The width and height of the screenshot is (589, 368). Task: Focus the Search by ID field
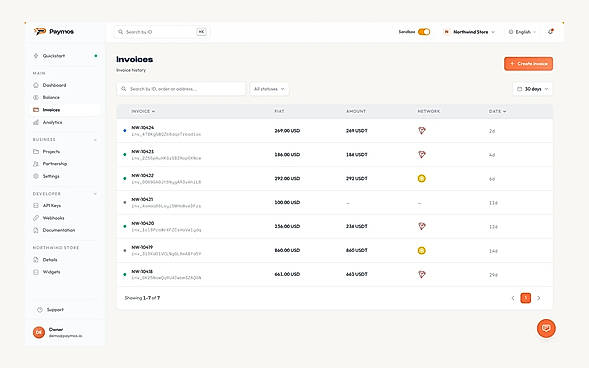[162, 32]
